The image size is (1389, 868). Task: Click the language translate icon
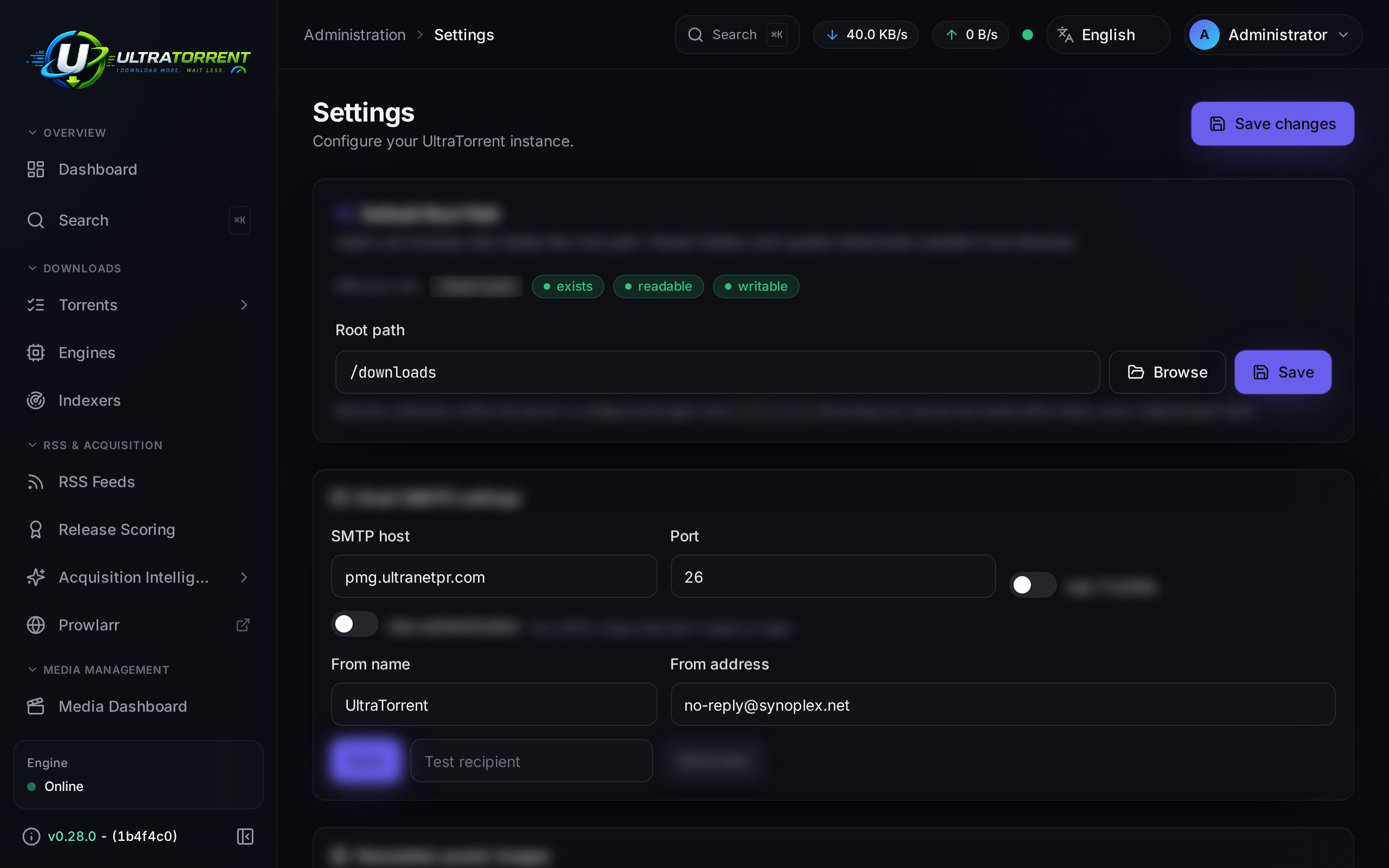tap(1065, 34)
